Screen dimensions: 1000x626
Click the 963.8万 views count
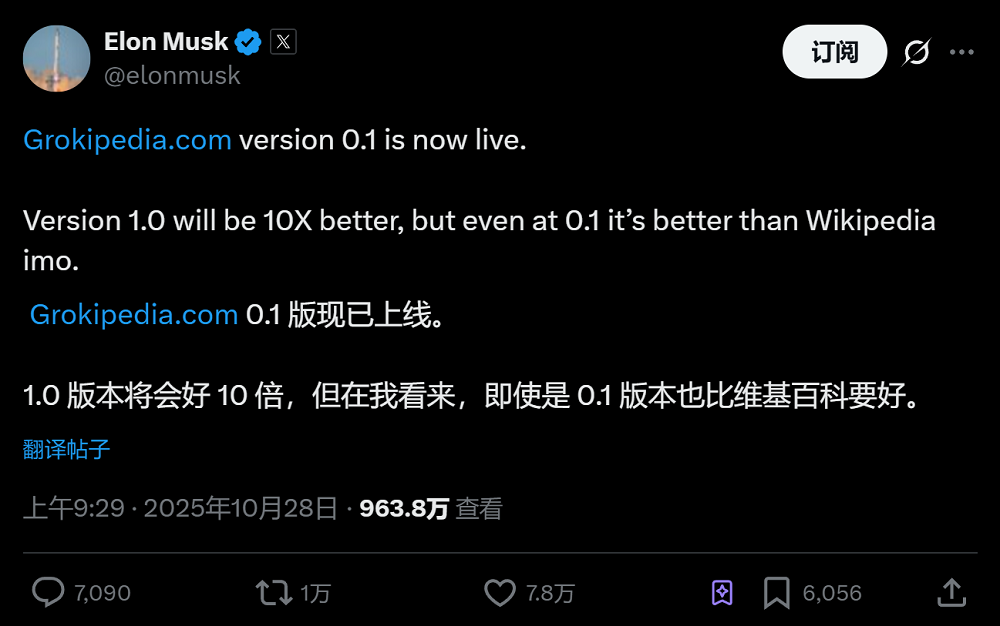pyautogui.click(x=404, y=508)
